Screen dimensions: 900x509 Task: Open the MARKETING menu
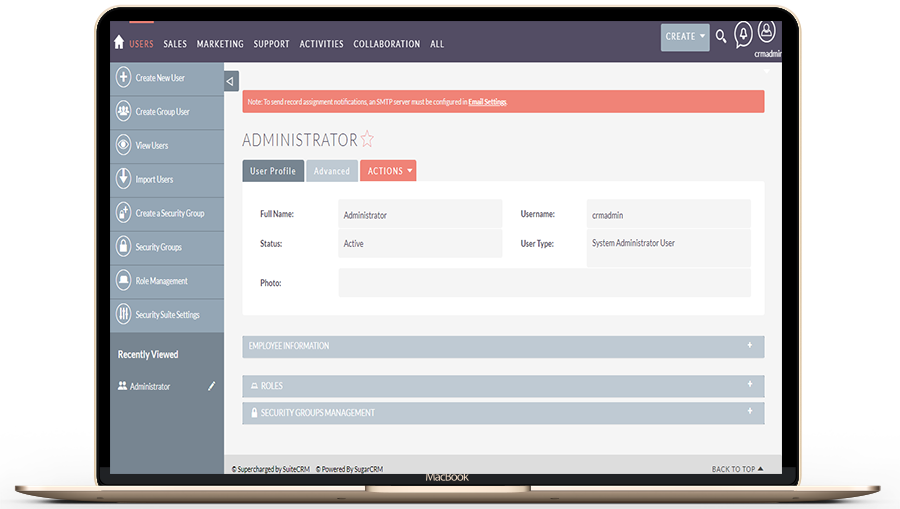(220, 44)
